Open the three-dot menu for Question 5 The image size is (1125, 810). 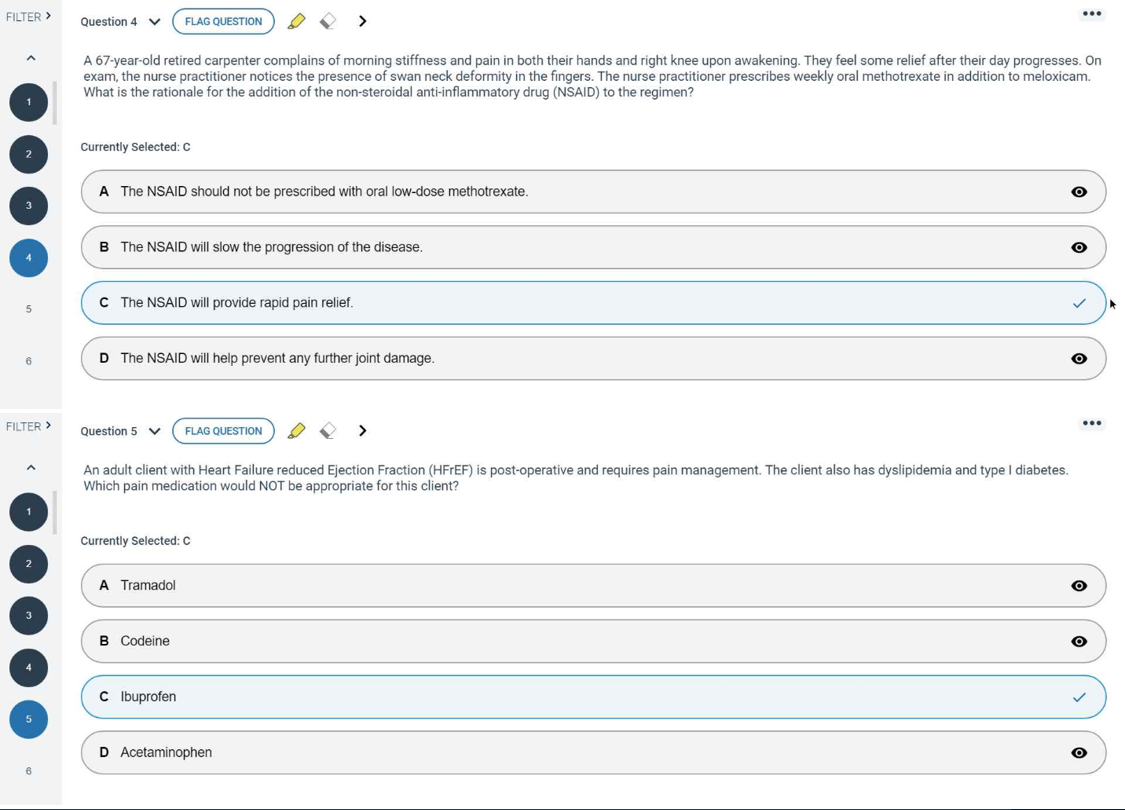click(1092, 423)
